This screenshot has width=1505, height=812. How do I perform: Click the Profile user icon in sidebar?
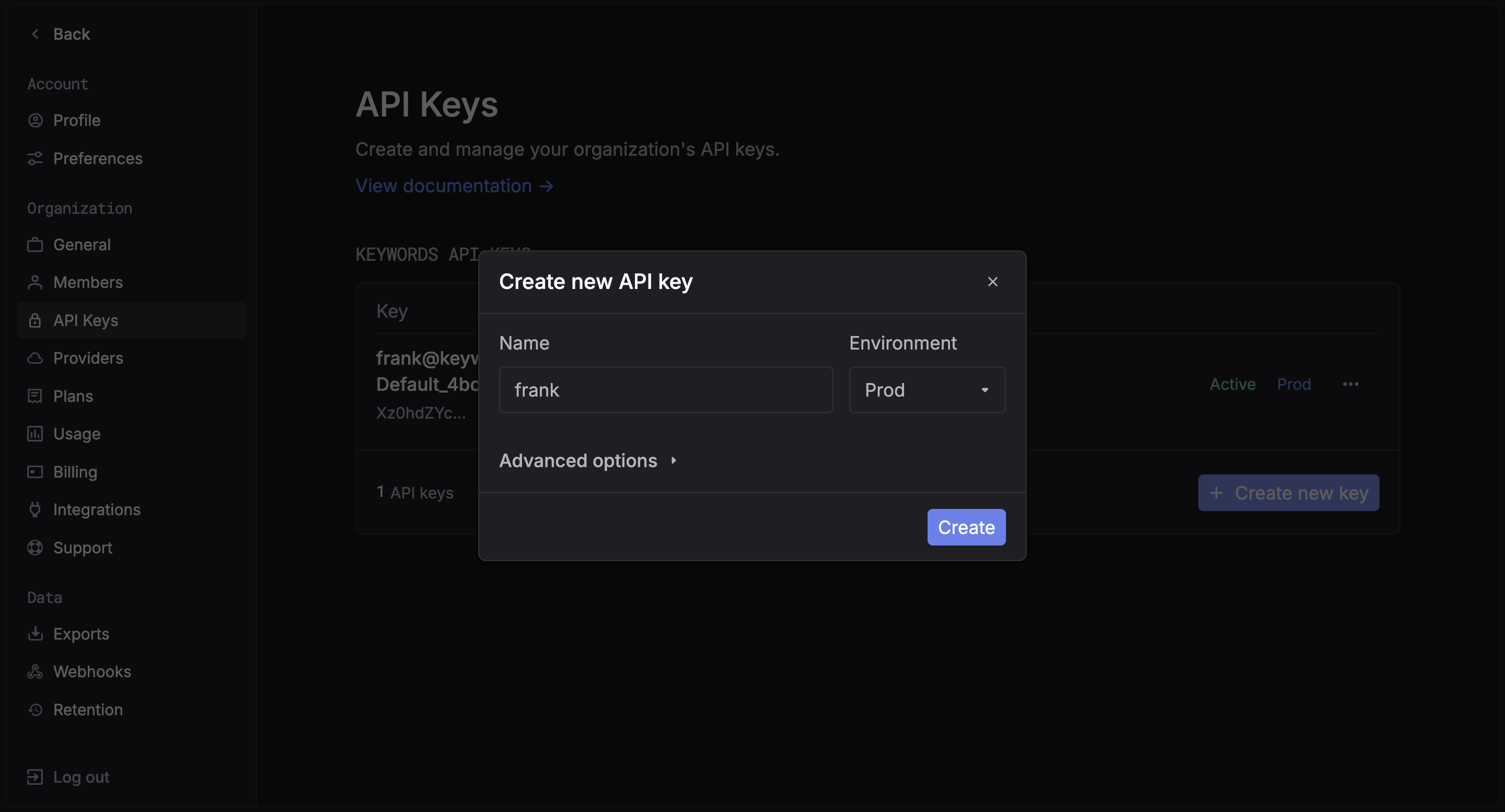coord(35,120)
